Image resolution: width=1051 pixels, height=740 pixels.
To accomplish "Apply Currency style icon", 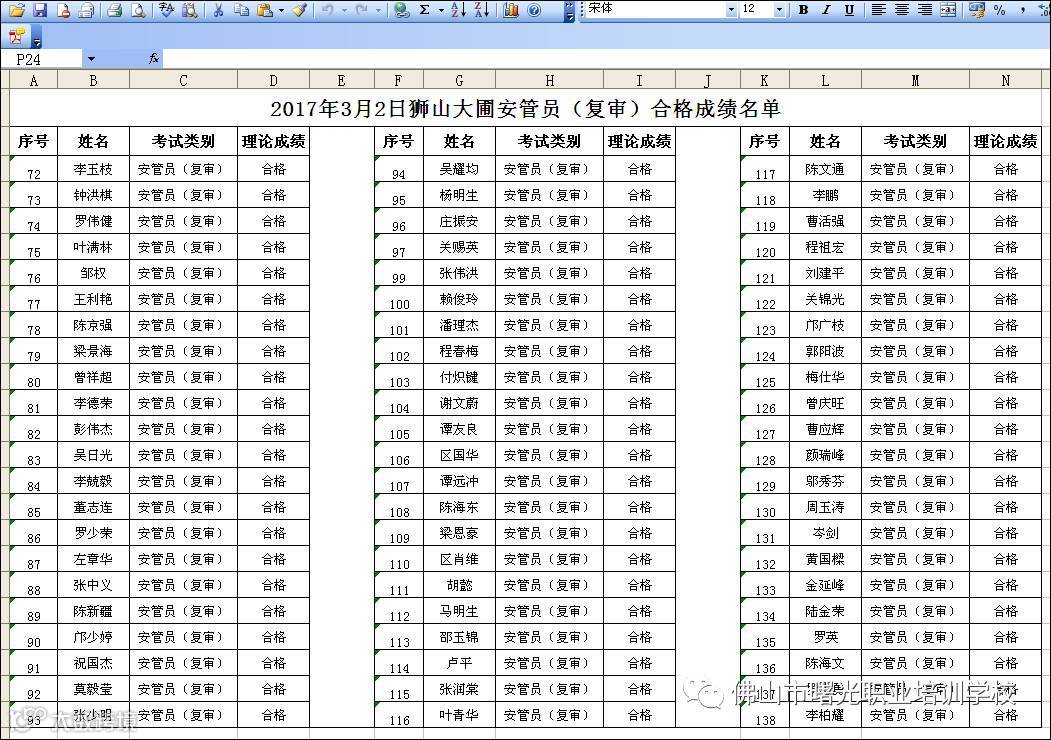I will coord(977,10).
